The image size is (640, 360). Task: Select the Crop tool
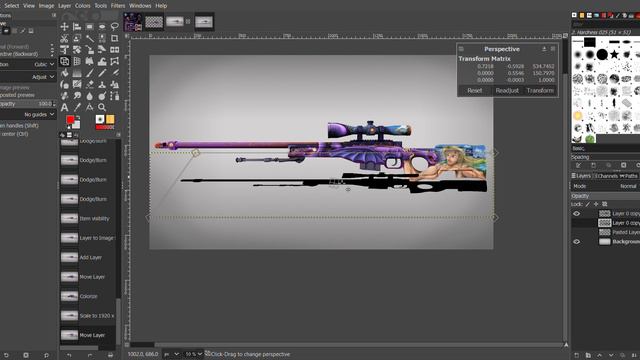pyautogui.click(x=115, y=38)
